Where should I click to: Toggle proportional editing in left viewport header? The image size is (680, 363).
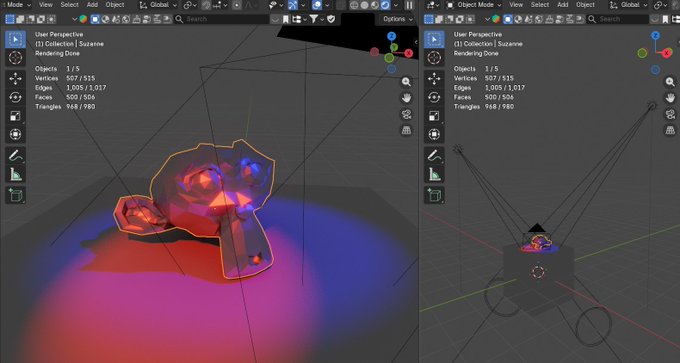pos(236,5)
